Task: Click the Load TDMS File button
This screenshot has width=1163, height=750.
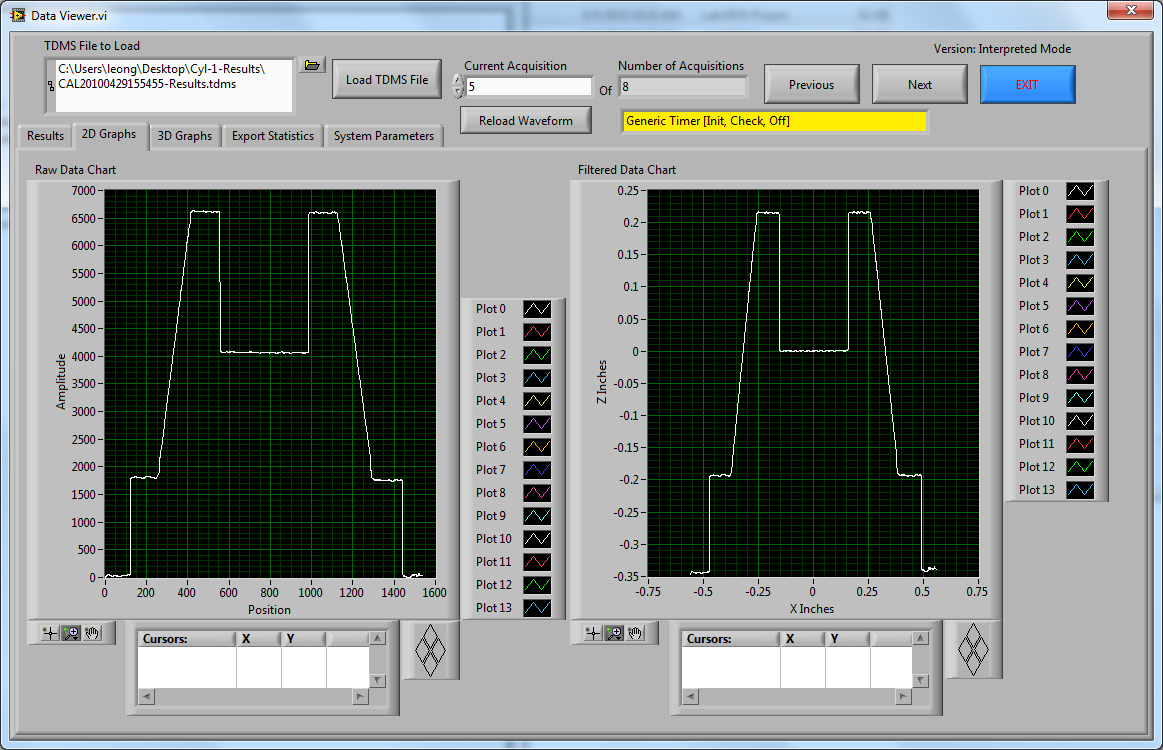Action: (386, 79)
